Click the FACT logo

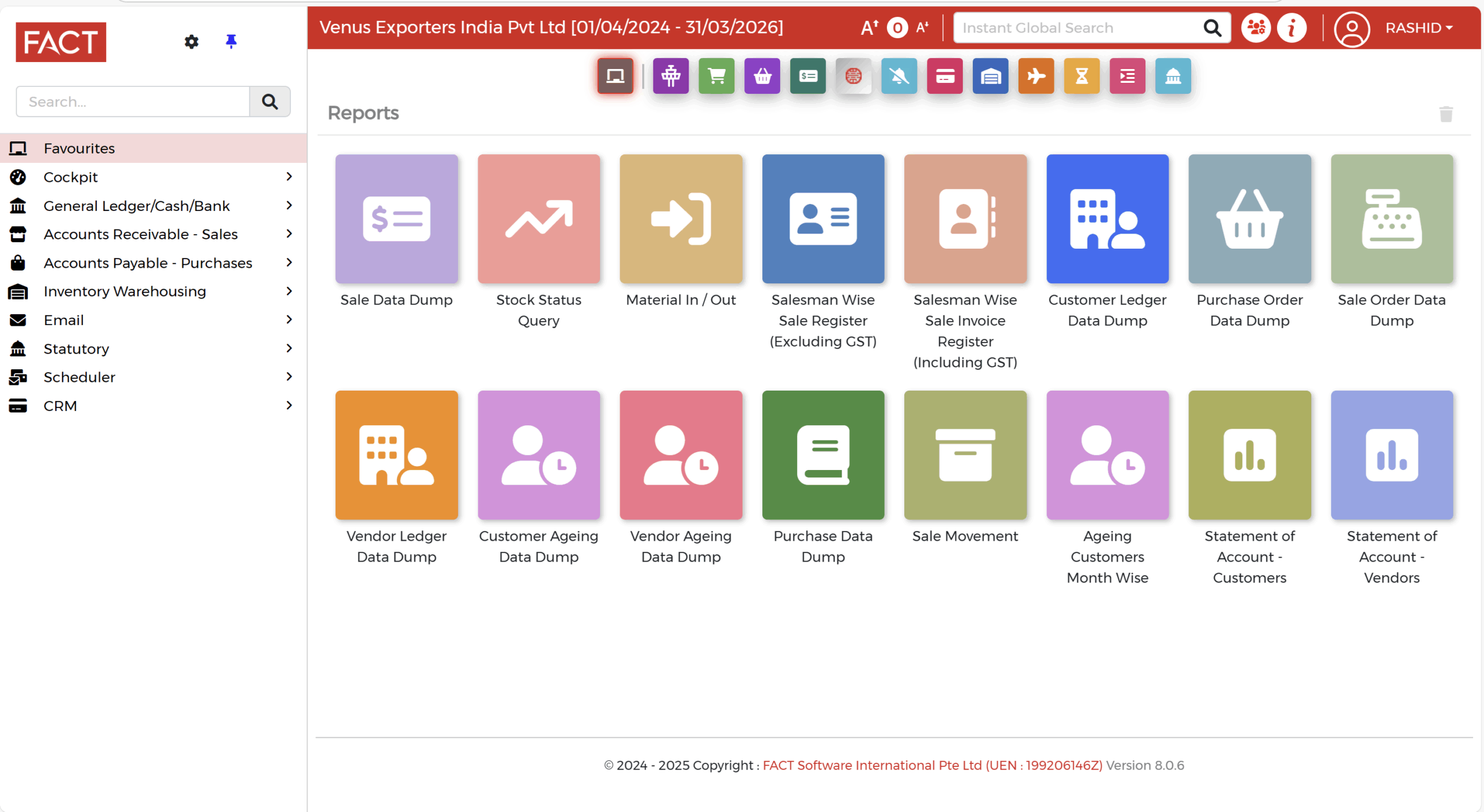(x=61, y=42)
